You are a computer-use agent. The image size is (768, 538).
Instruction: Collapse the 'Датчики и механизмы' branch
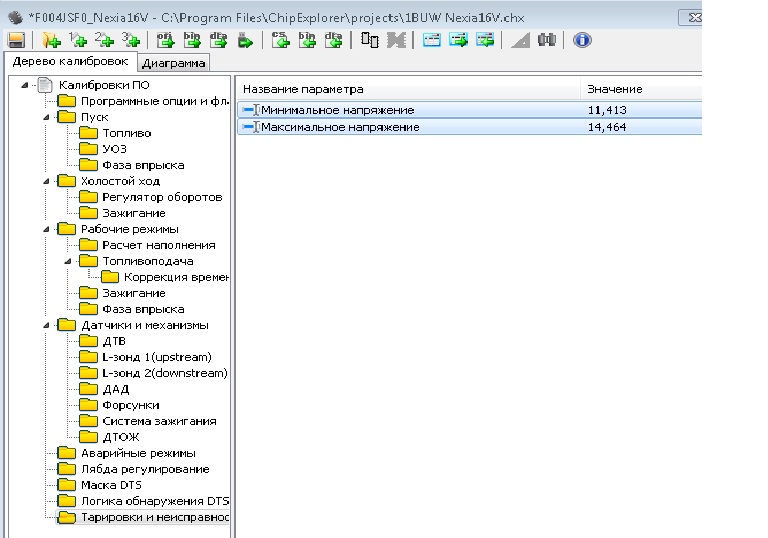click(x=46, y=325)
